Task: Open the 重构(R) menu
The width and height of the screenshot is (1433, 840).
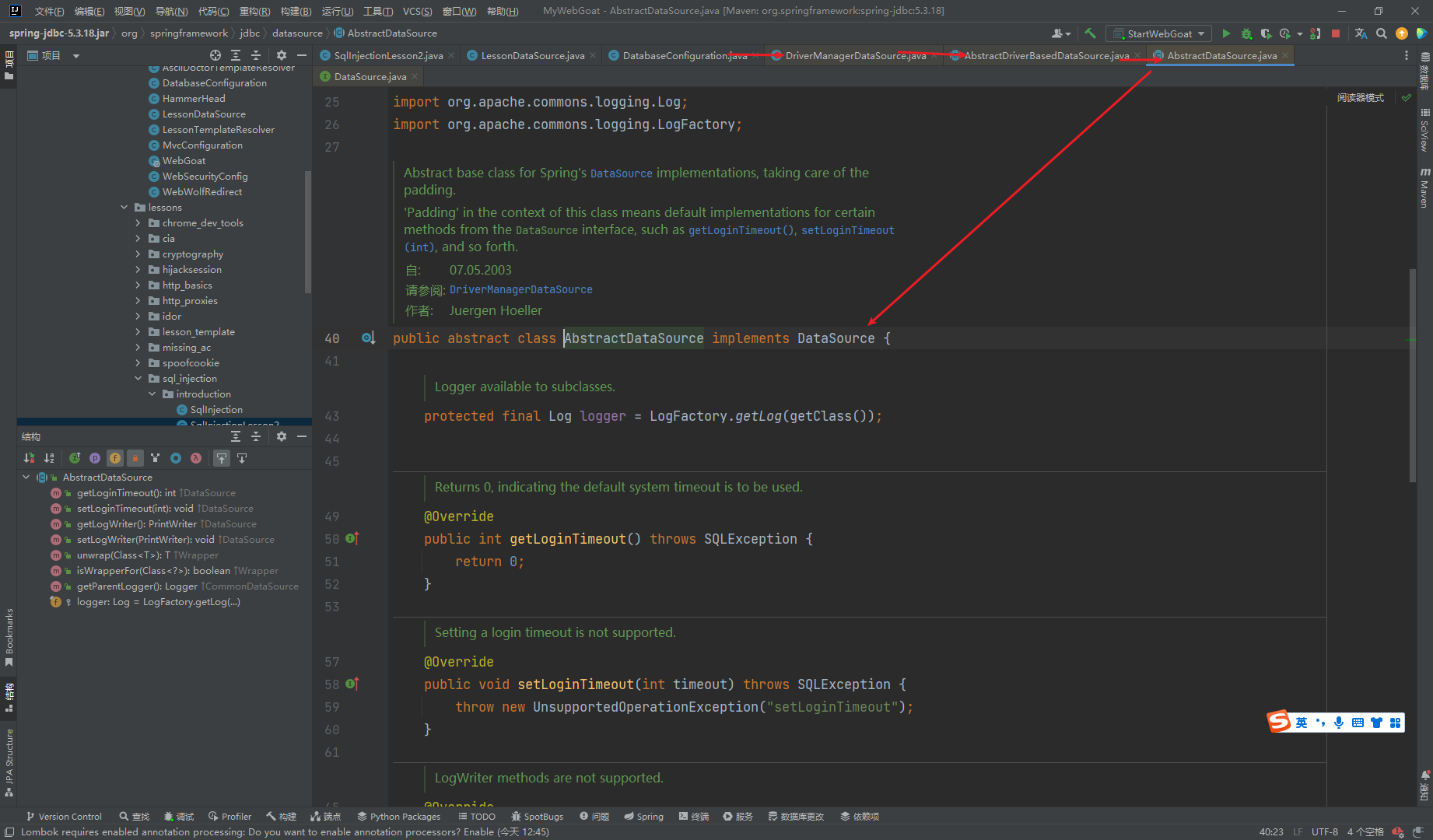Action: (254, 11)
